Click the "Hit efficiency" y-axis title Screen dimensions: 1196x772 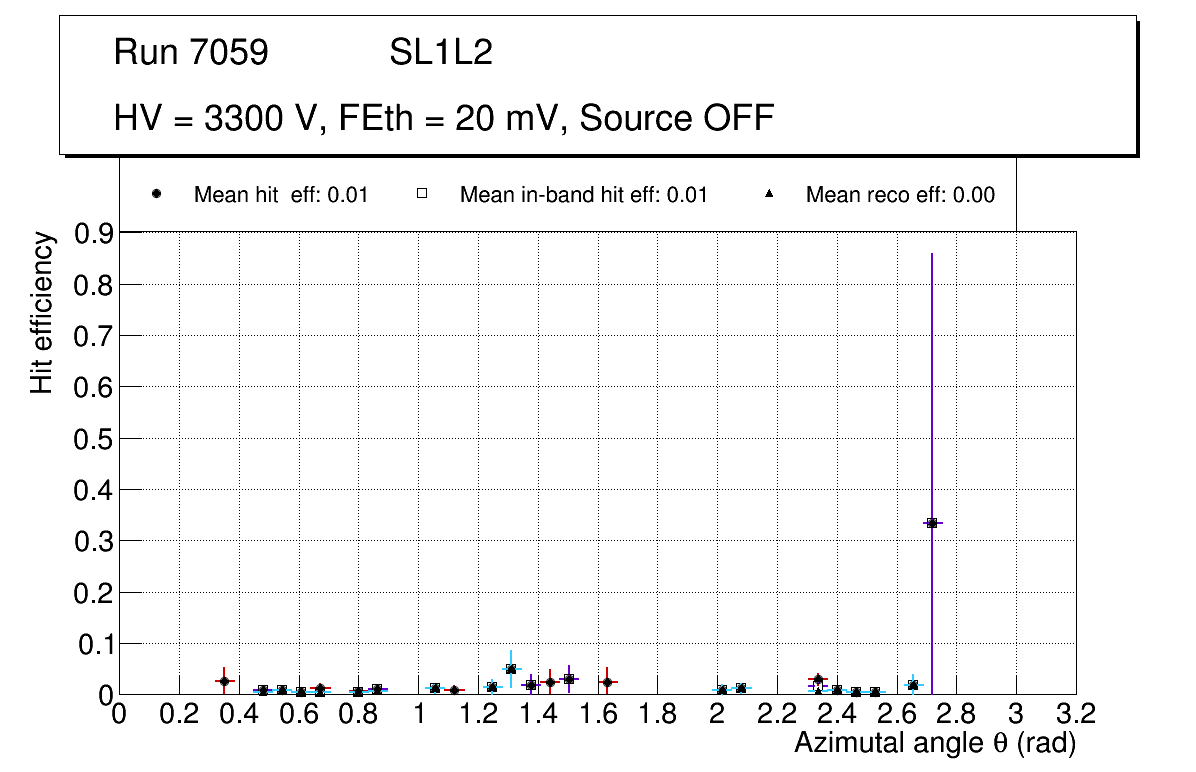click(42, 313)
